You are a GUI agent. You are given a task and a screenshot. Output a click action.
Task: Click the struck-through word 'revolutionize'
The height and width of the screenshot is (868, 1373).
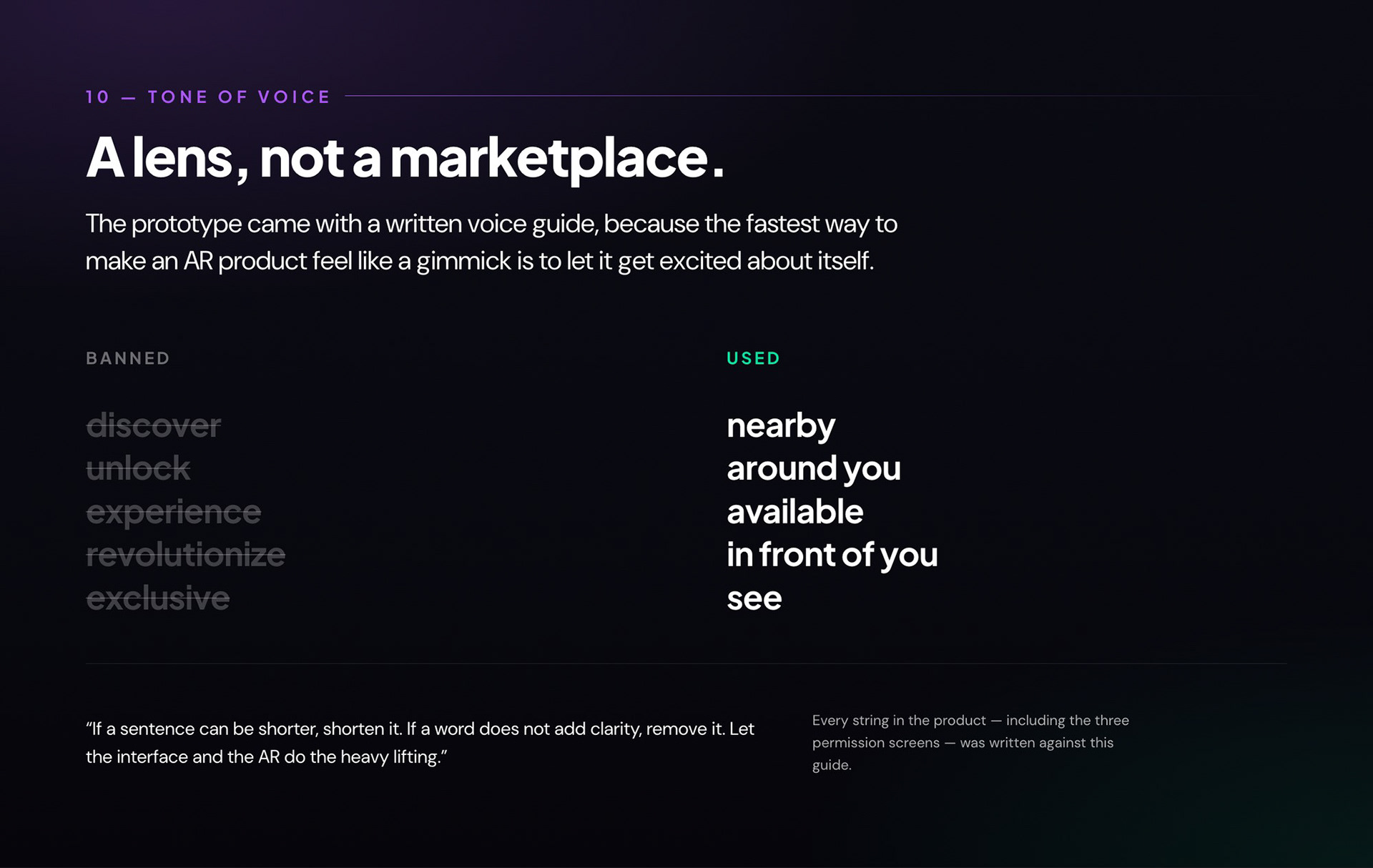pyautogui.click(x=186, y=555)
